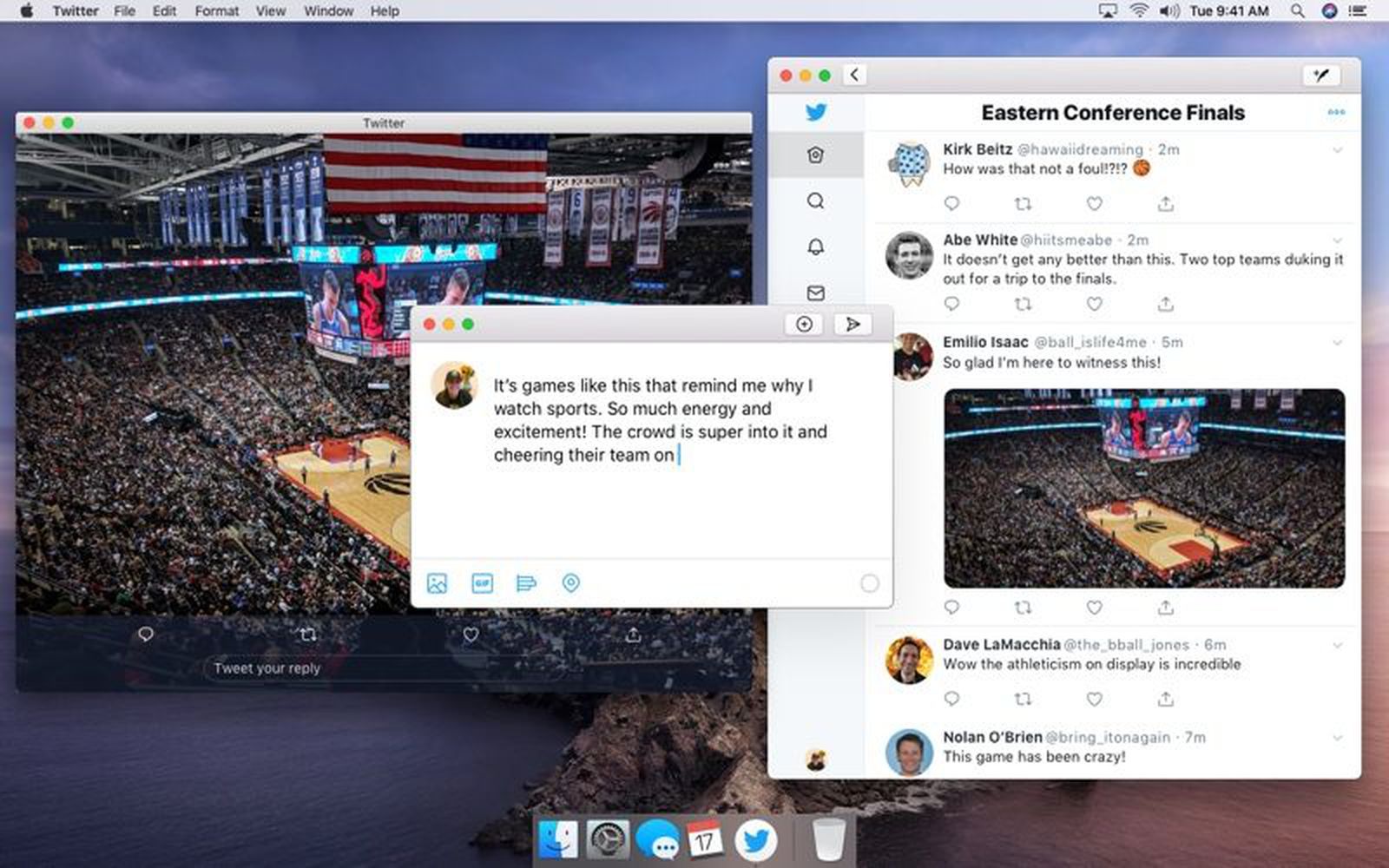Send the tweet with the paper plane button
This screenshot has height=868, width=1389.
click(852, 324)
